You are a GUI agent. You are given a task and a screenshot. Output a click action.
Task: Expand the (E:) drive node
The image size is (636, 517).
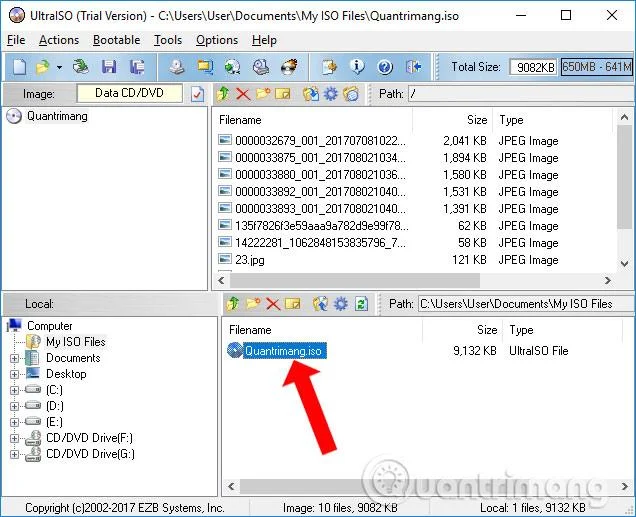(x=14, y=423)
